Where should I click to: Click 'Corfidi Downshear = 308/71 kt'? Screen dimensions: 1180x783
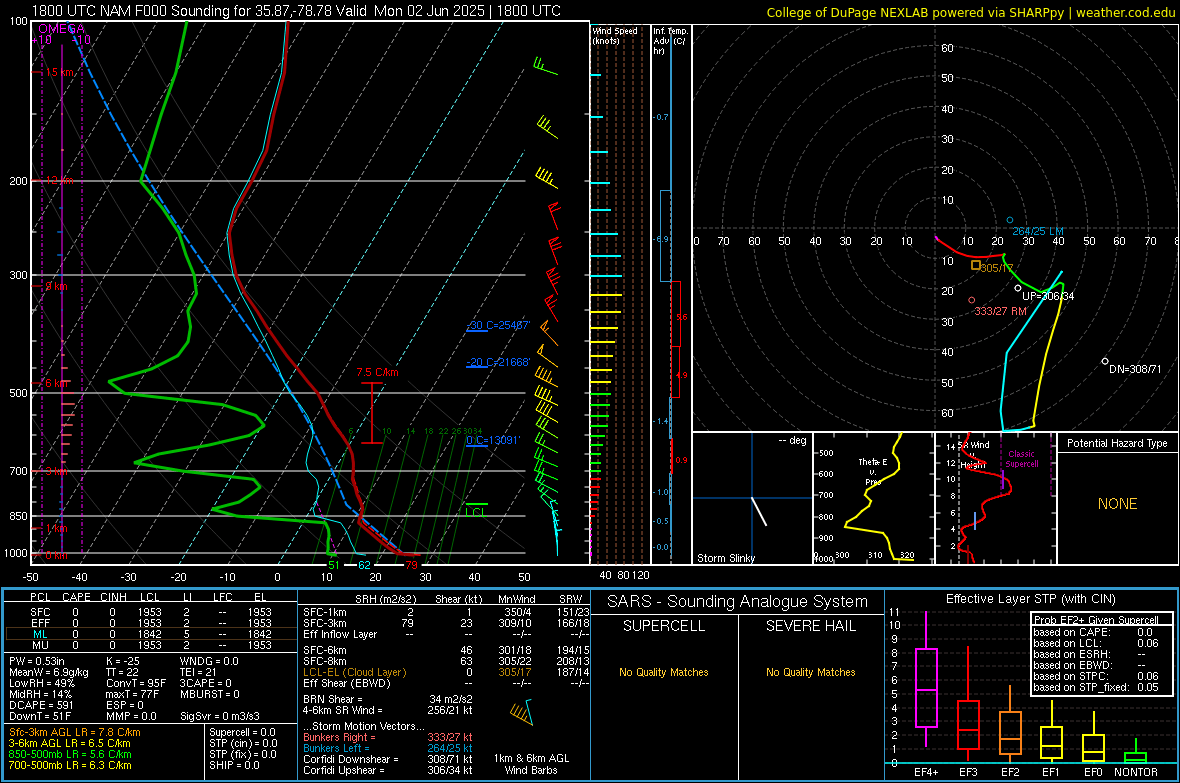(x=388, y=759)
